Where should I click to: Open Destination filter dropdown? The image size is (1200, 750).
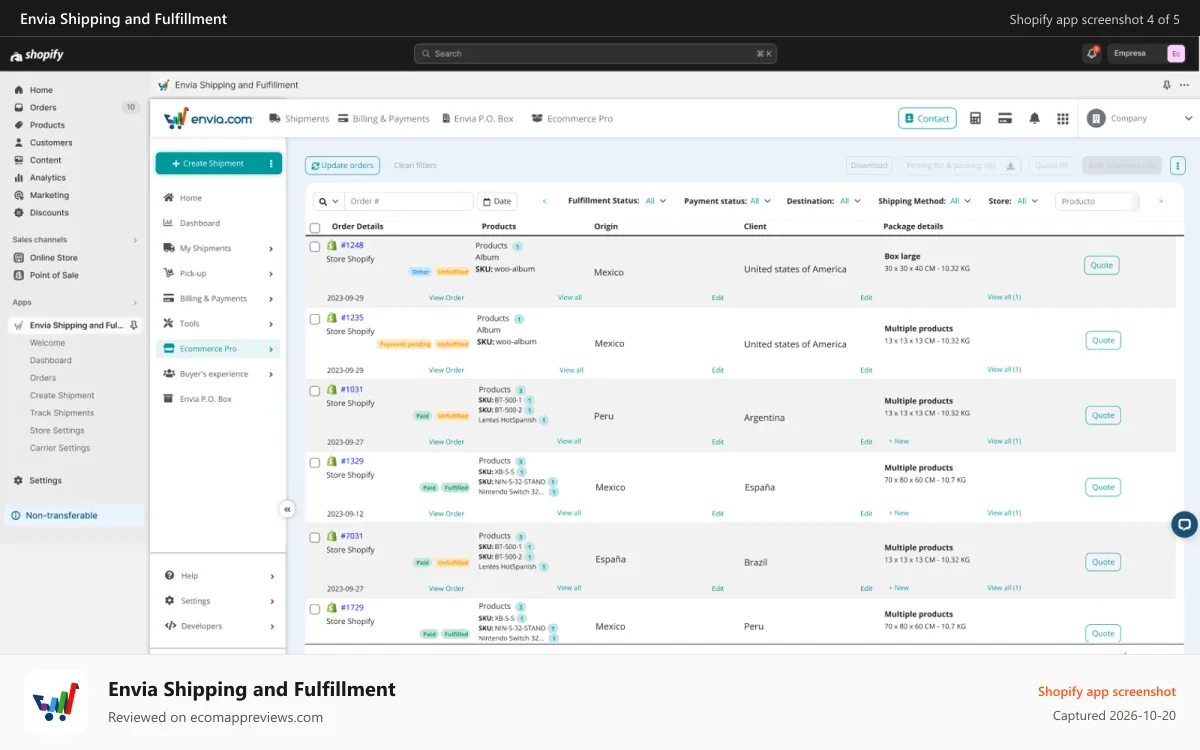click(x=851, y=201)
